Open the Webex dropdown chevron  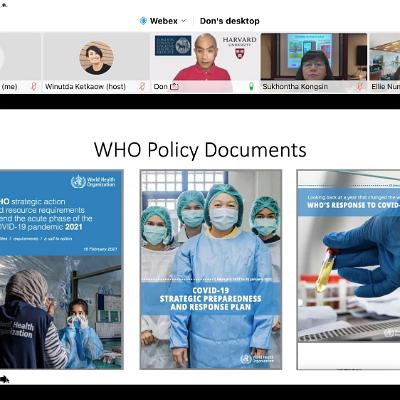pos(183,21)
